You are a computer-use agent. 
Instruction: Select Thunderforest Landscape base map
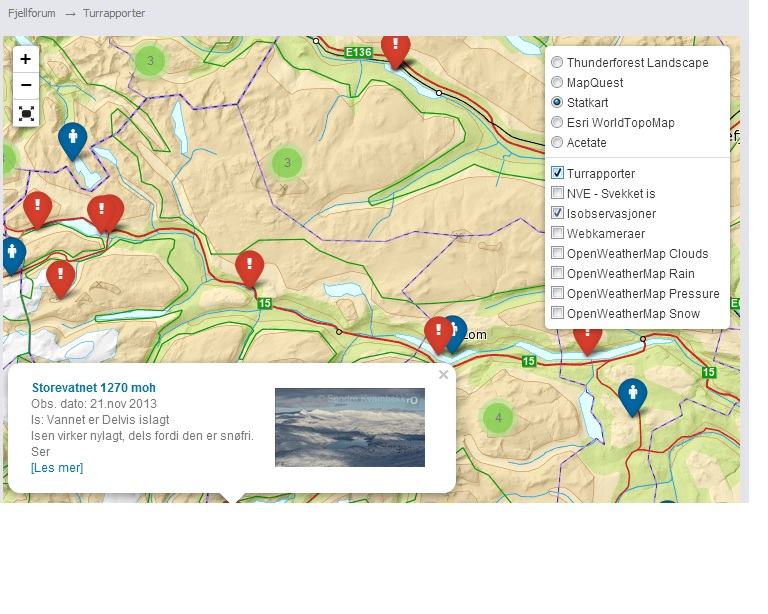[x=557, y=63]
